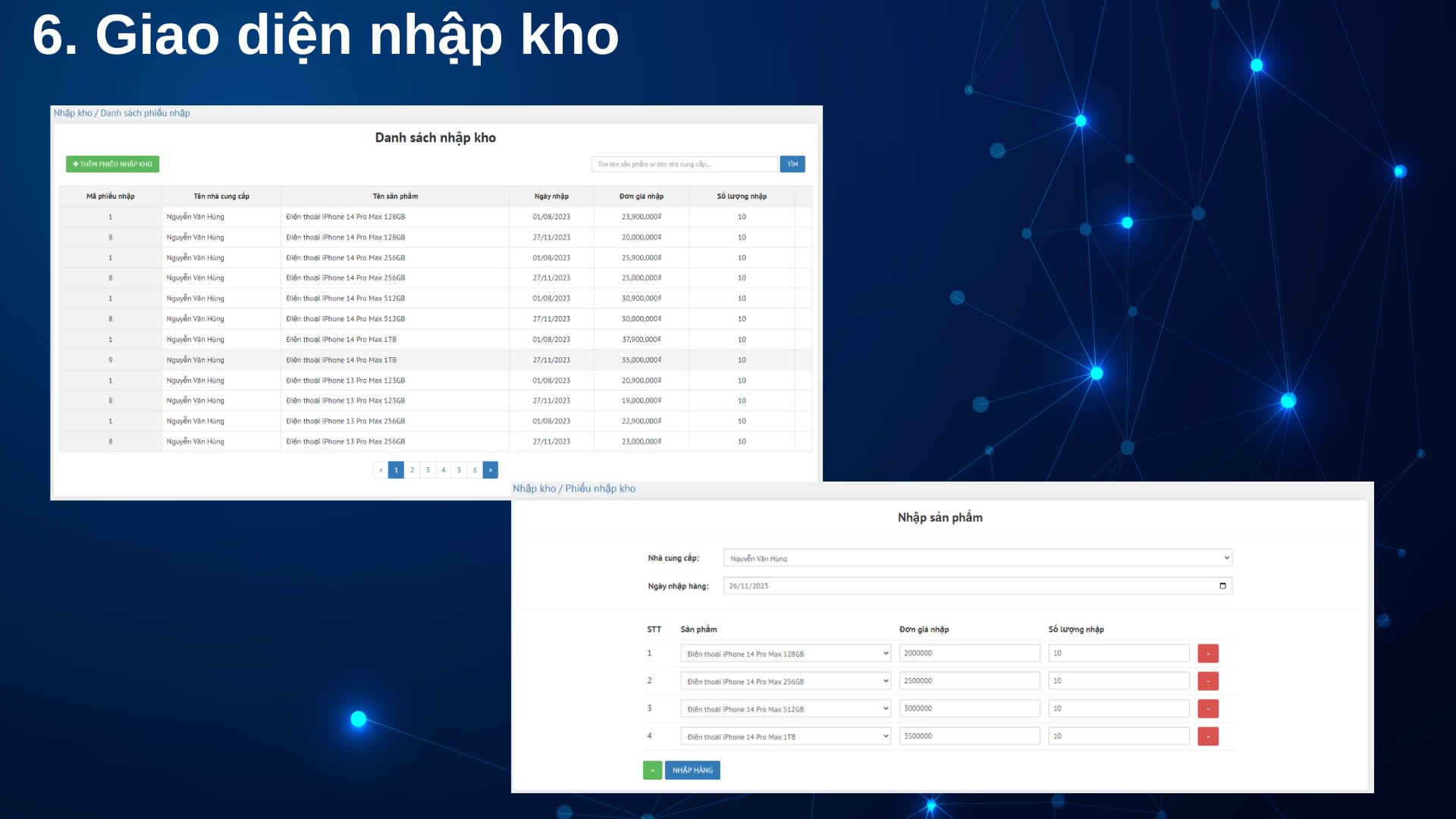This screenshot has width=1456, height=819.
Task: Remove product row 2 with red minus button
Action: [x=1207, y=681]
